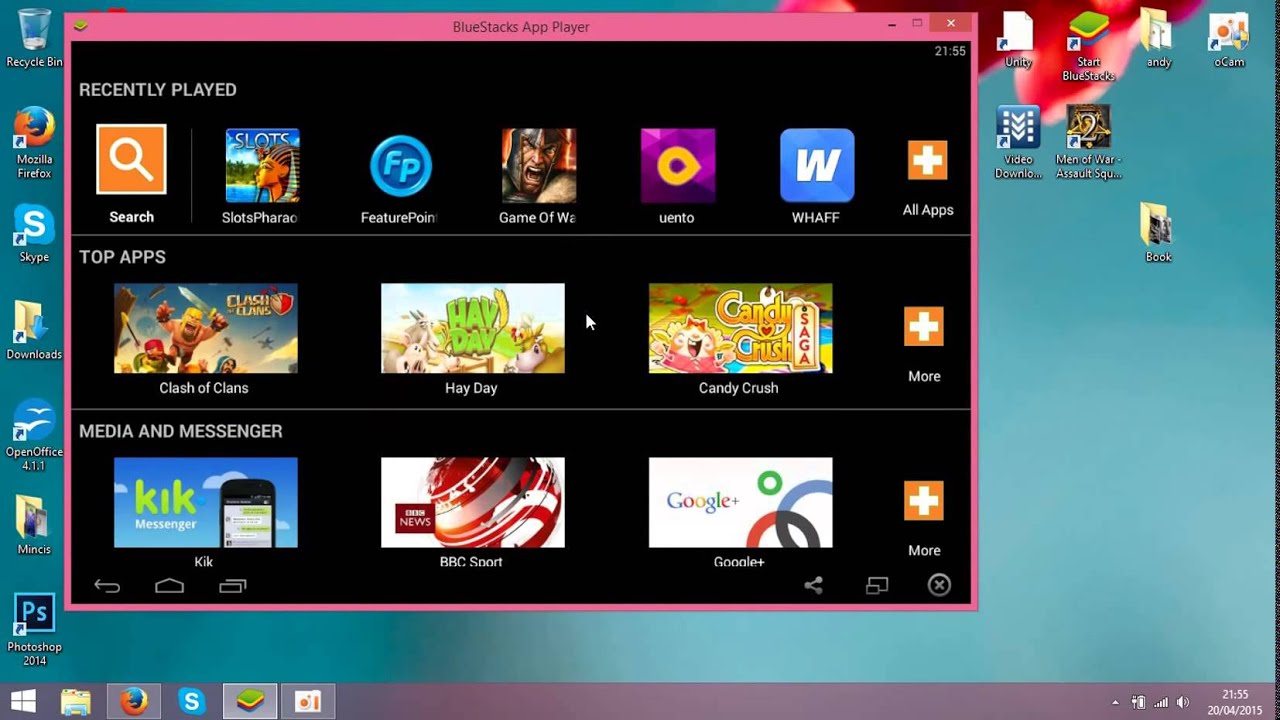Toggle BlueStacks fullscreen icon

[877, 586]
